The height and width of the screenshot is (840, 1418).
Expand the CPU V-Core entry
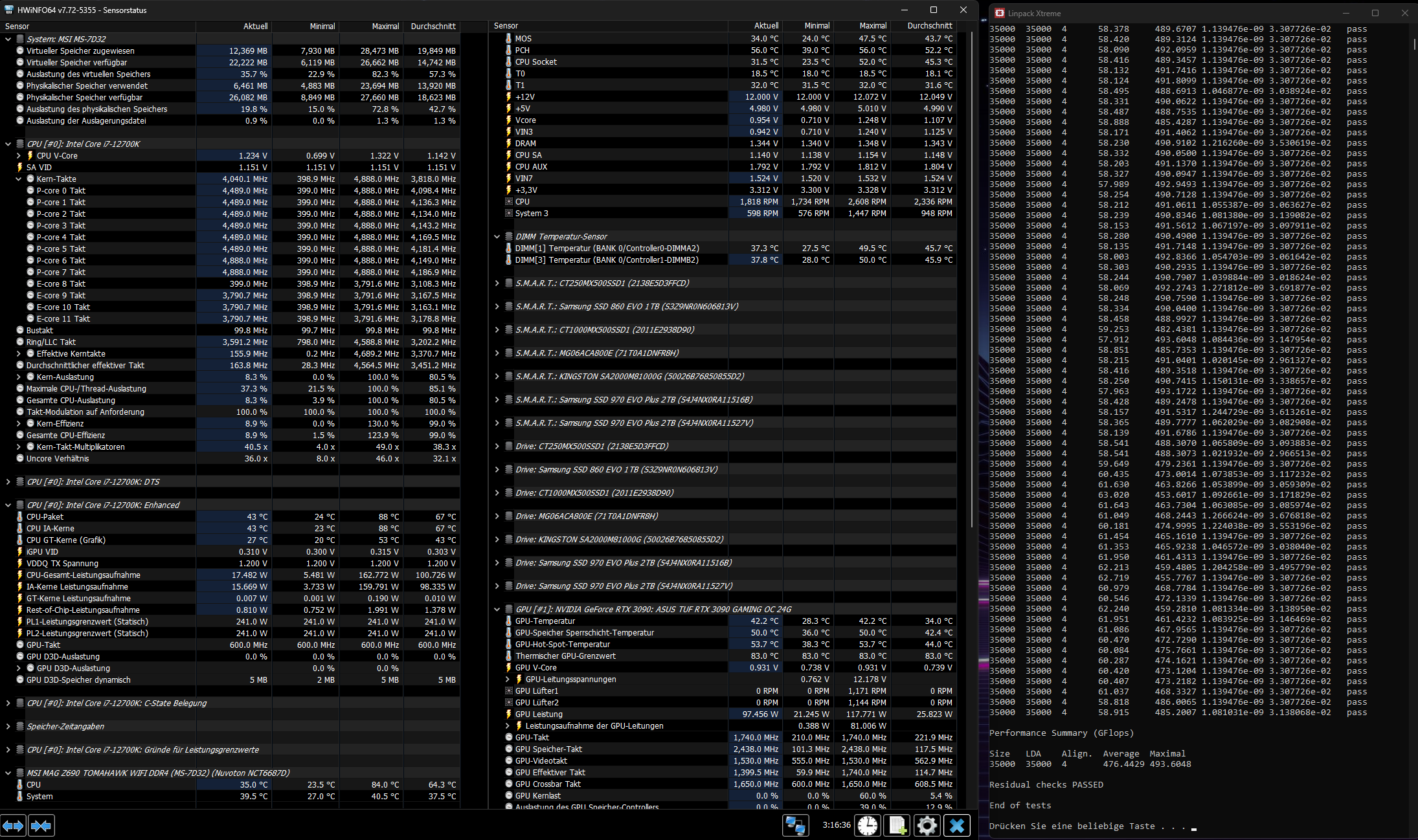click(x=19, y=156)
